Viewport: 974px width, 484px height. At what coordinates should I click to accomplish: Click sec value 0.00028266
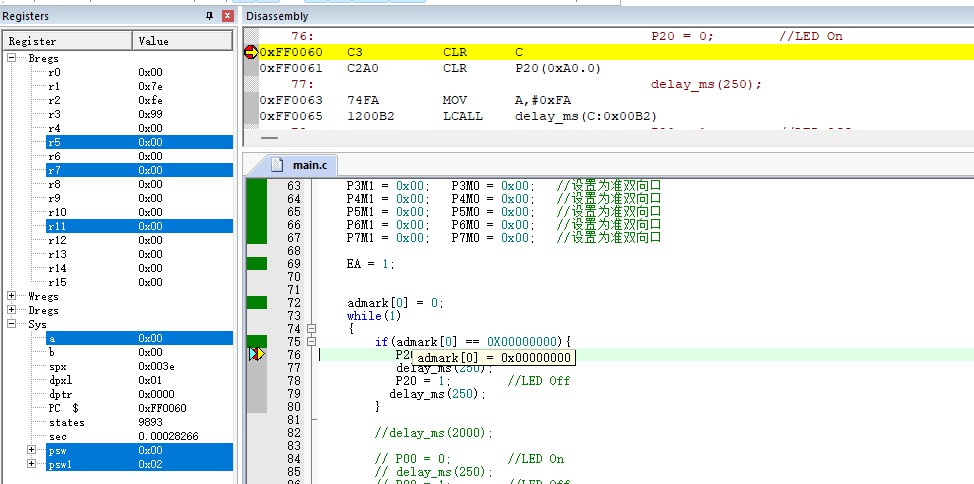168,436
